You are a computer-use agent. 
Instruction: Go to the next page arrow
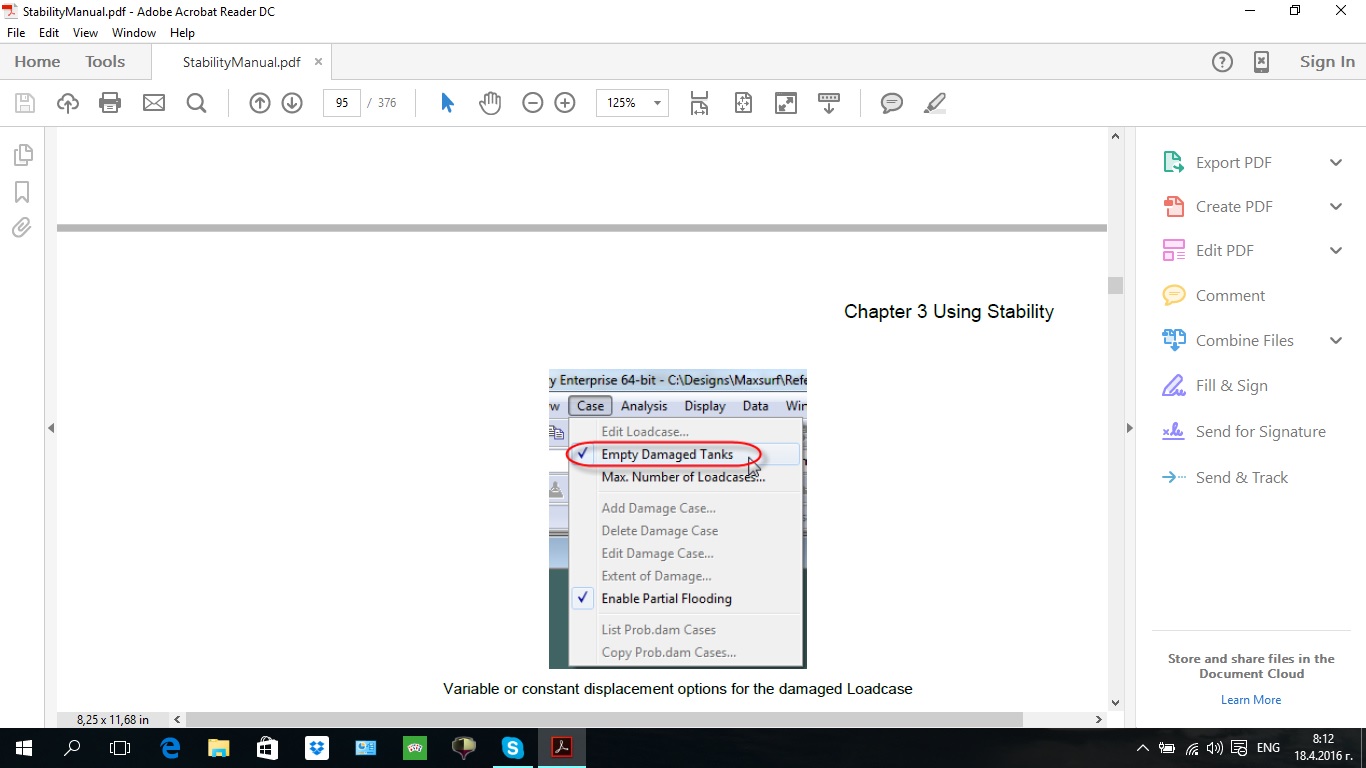(x=292, y=103)
